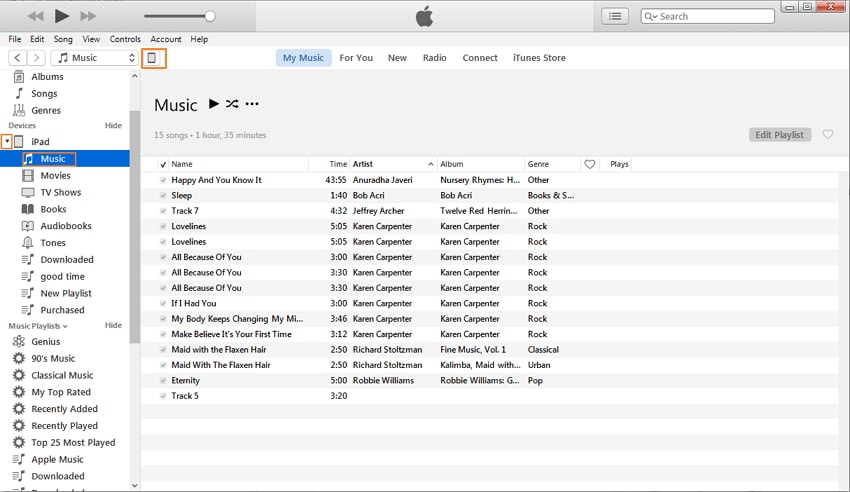Select Books under iPad
850x492 pixels.
53,209
